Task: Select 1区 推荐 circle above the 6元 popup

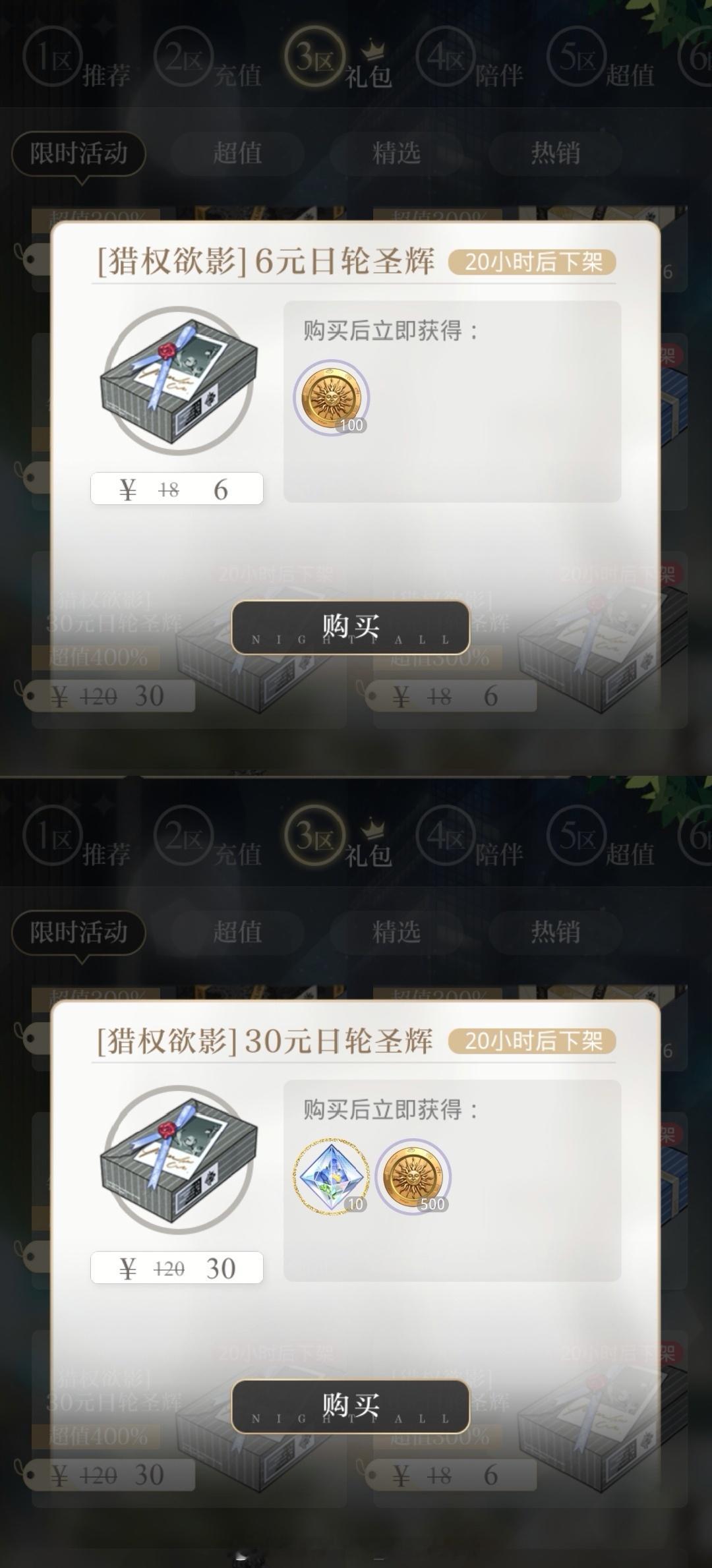Action: (x=53, y=57)
